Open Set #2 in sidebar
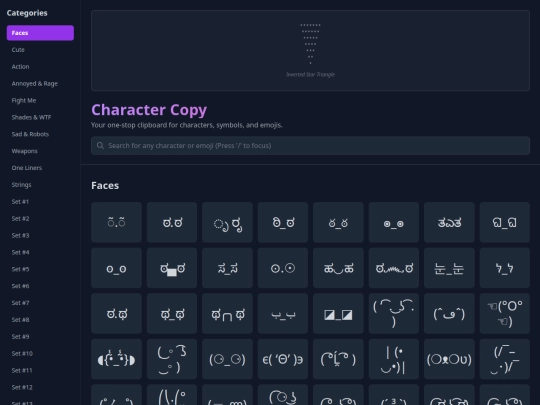 40,218
